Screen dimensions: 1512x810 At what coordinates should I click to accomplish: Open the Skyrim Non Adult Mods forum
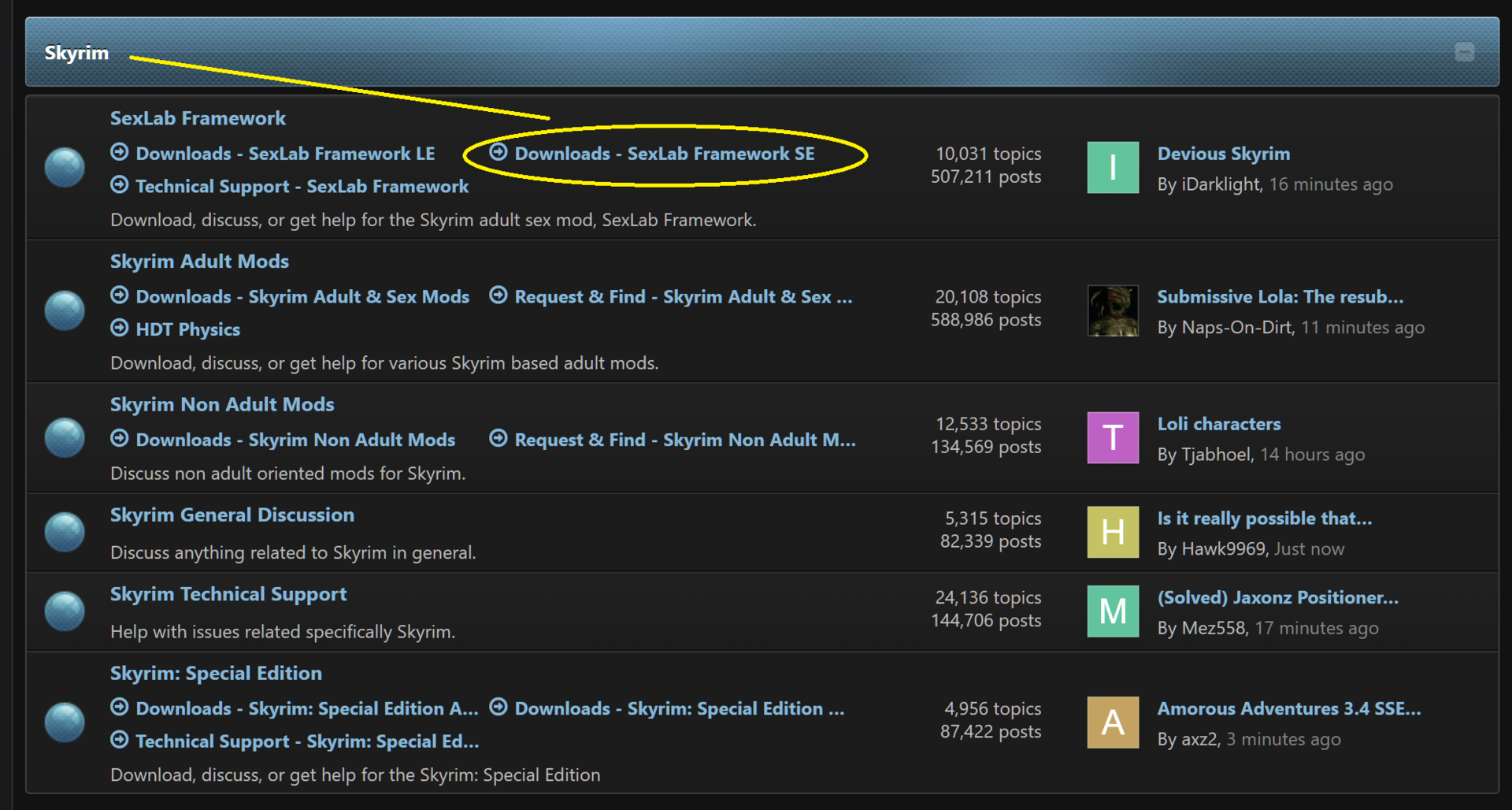click(x=222, y=405)
